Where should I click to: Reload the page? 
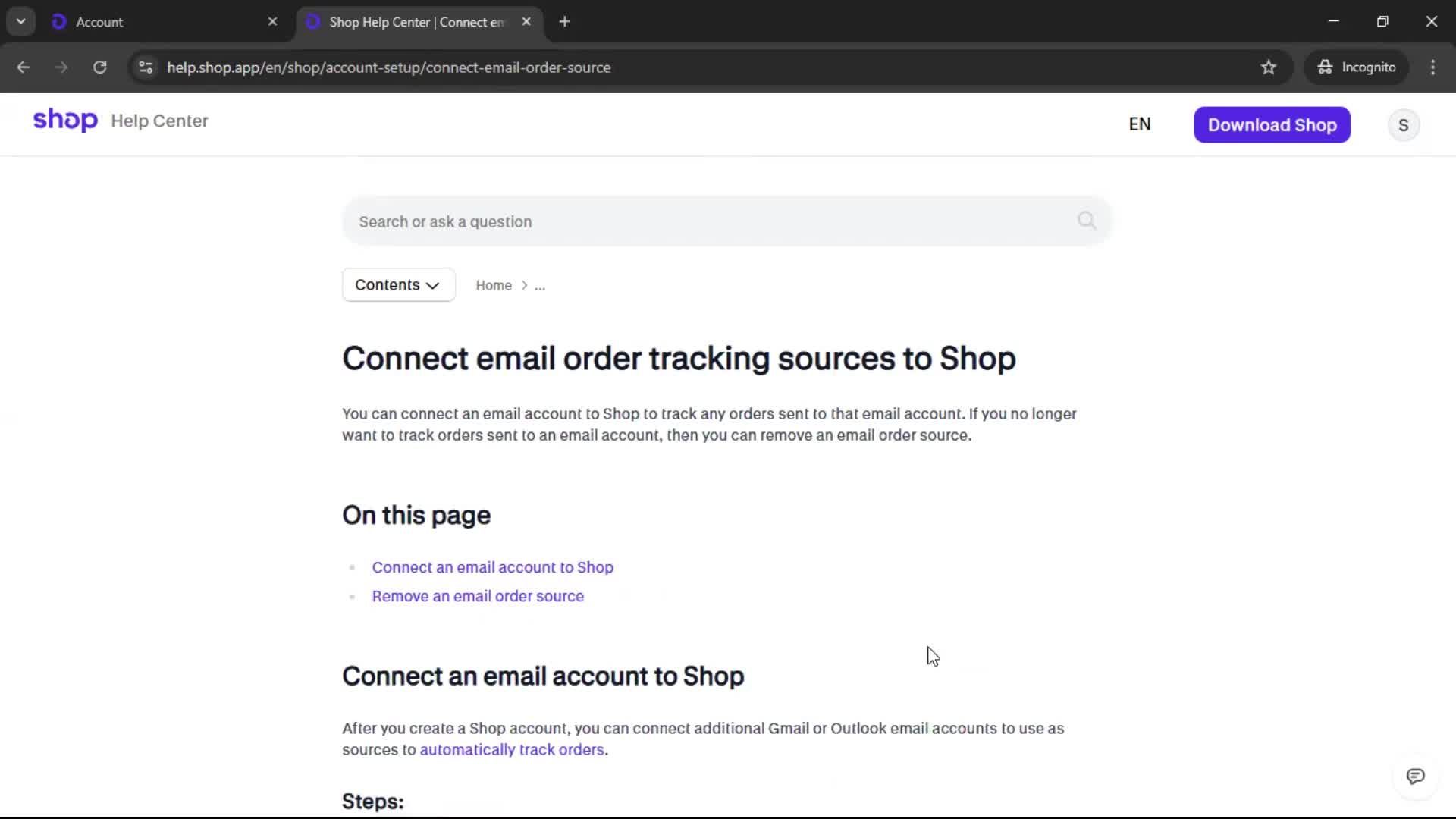click(100, 67)
